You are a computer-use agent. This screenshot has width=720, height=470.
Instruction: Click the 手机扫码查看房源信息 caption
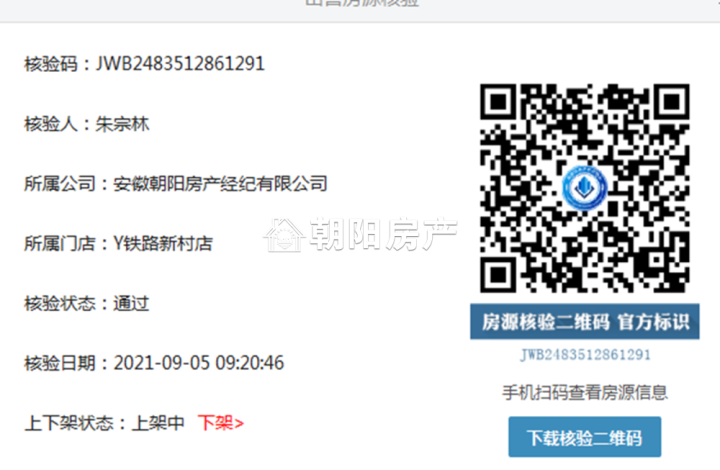point(585,392)
